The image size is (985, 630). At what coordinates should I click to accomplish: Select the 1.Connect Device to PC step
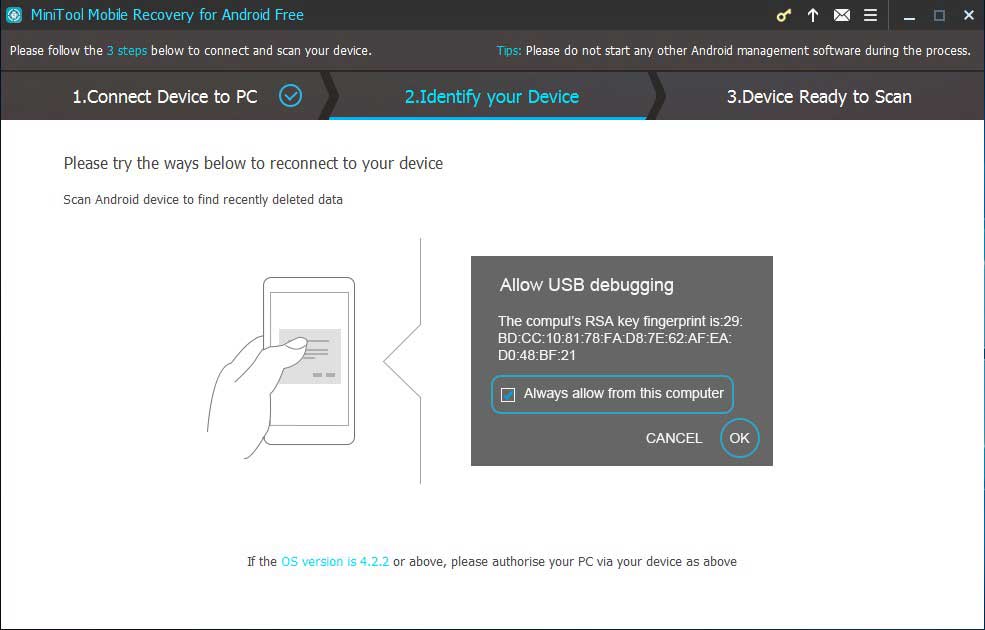click(x=165, y=97)
